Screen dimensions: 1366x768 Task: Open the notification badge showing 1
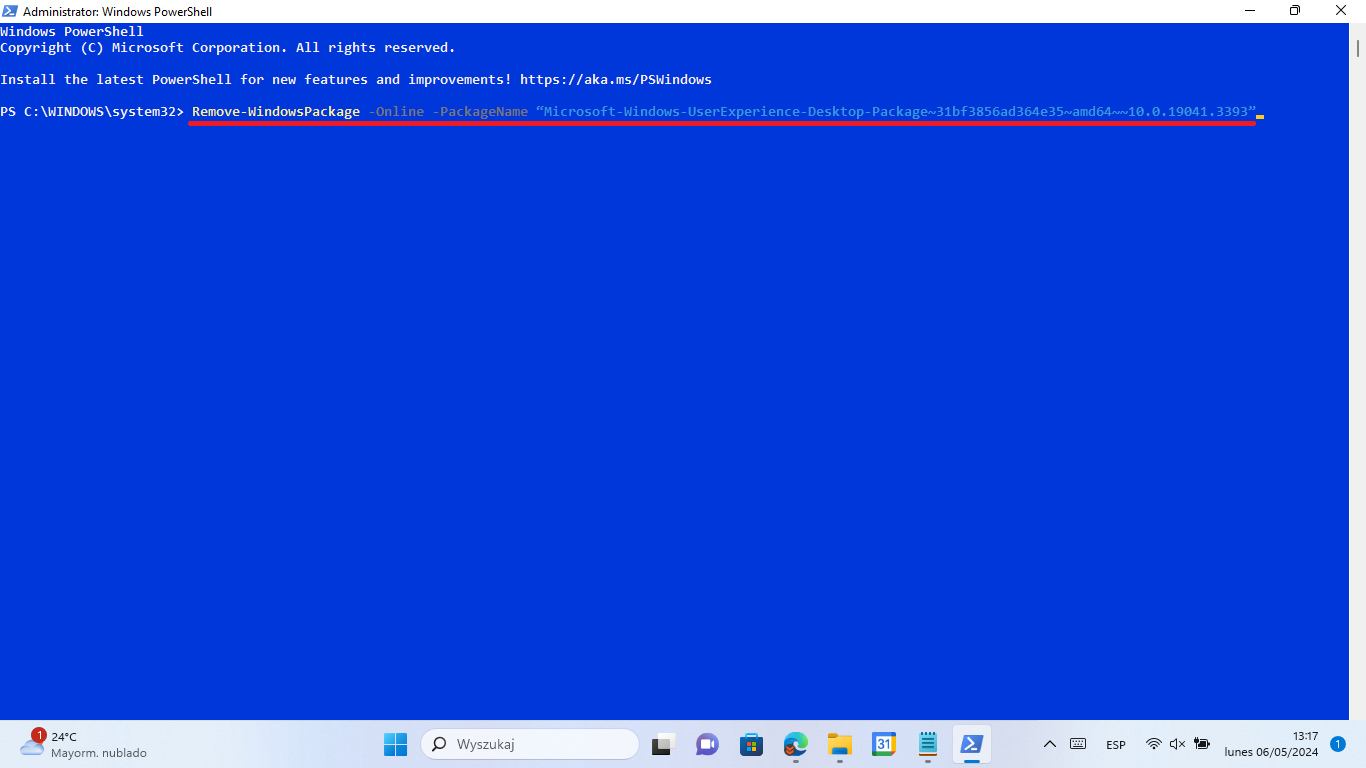click(1338, 745)
